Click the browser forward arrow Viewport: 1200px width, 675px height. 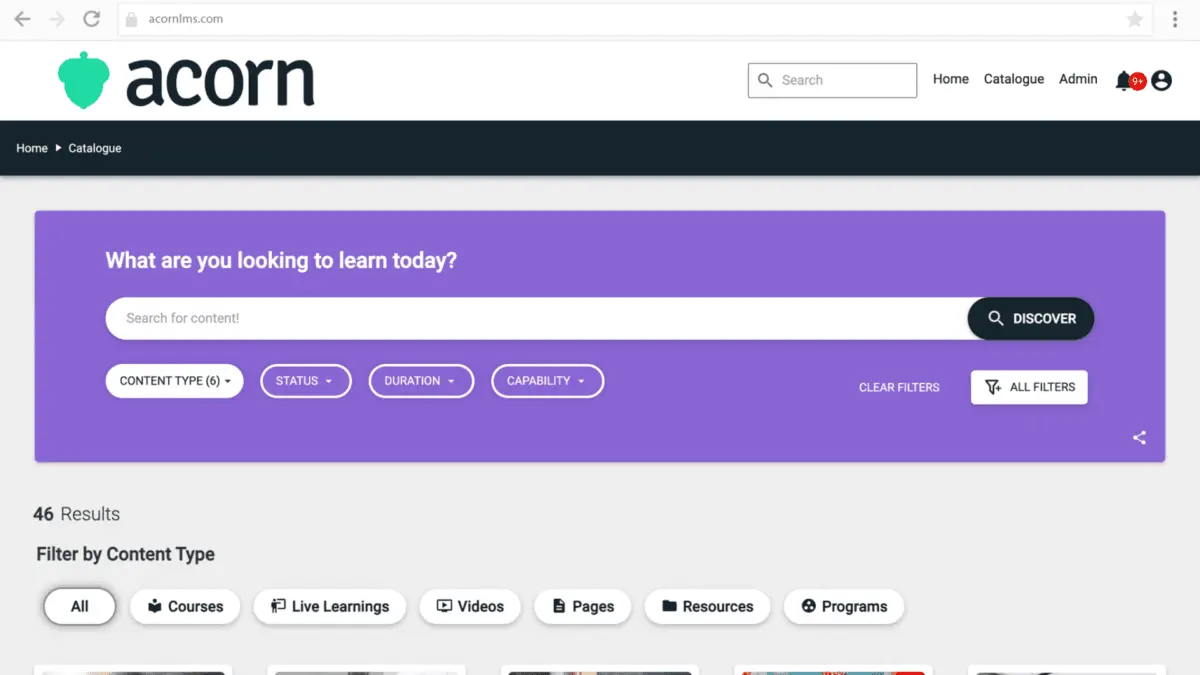coord(57,19)
